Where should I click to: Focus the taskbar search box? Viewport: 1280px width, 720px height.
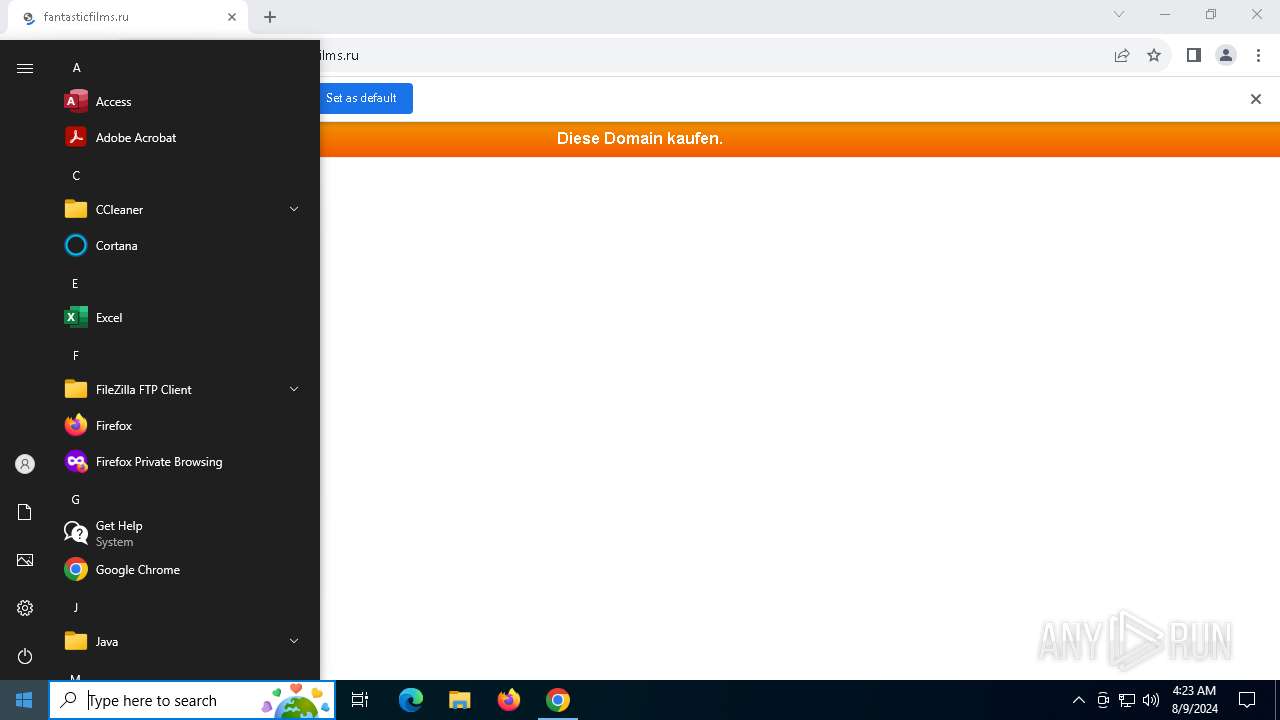(x=192, y=700)
